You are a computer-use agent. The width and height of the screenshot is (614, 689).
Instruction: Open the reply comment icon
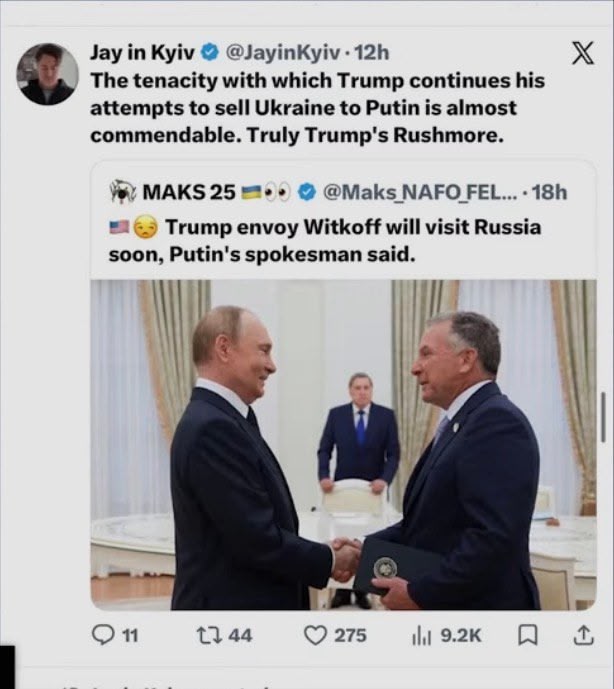tap(102, 635)
